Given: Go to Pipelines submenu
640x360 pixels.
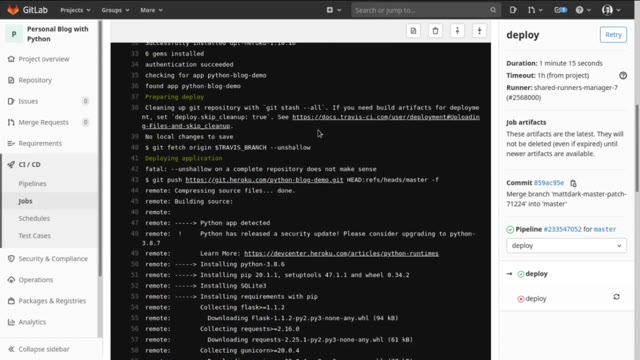Looking at the screenshot, I should [32, 184].
